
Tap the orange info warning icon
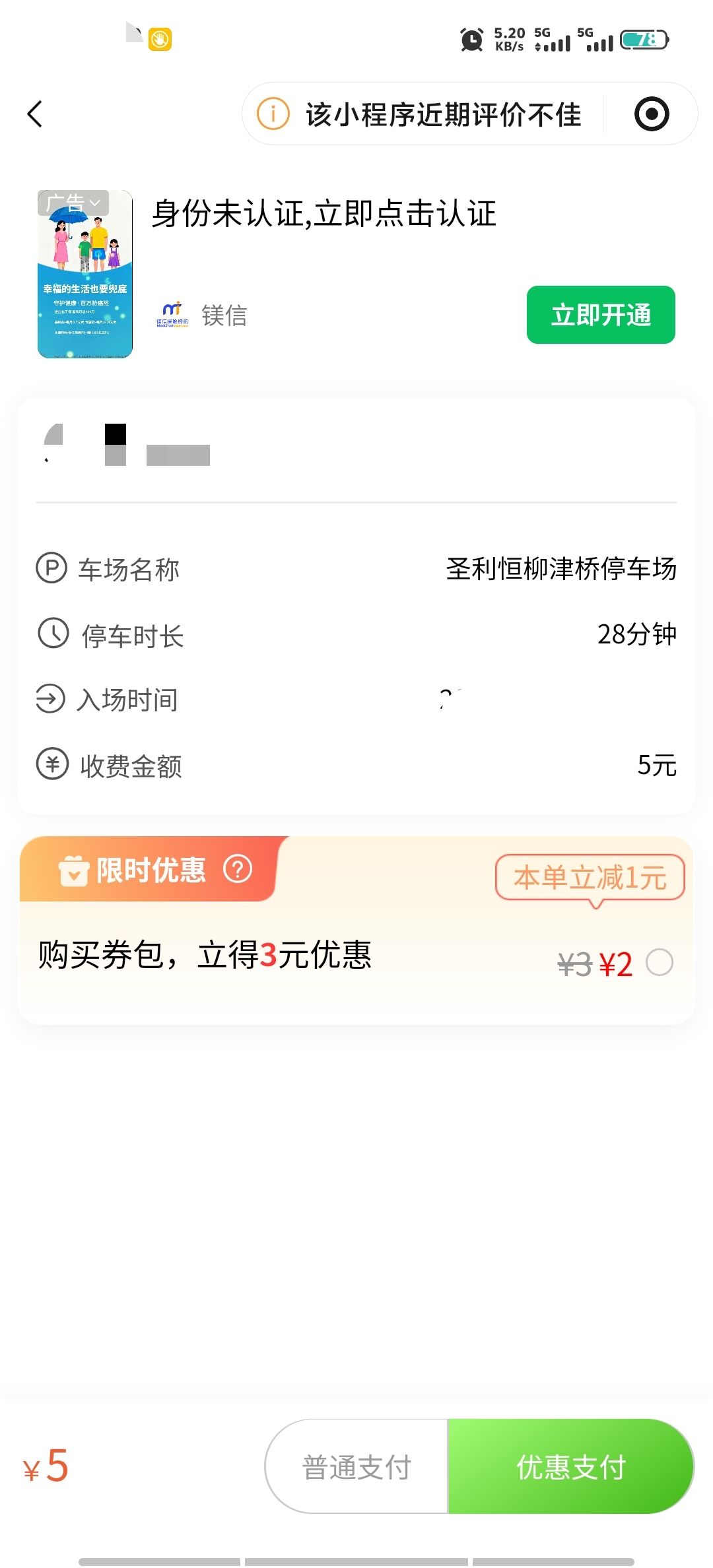pos(273,114)
